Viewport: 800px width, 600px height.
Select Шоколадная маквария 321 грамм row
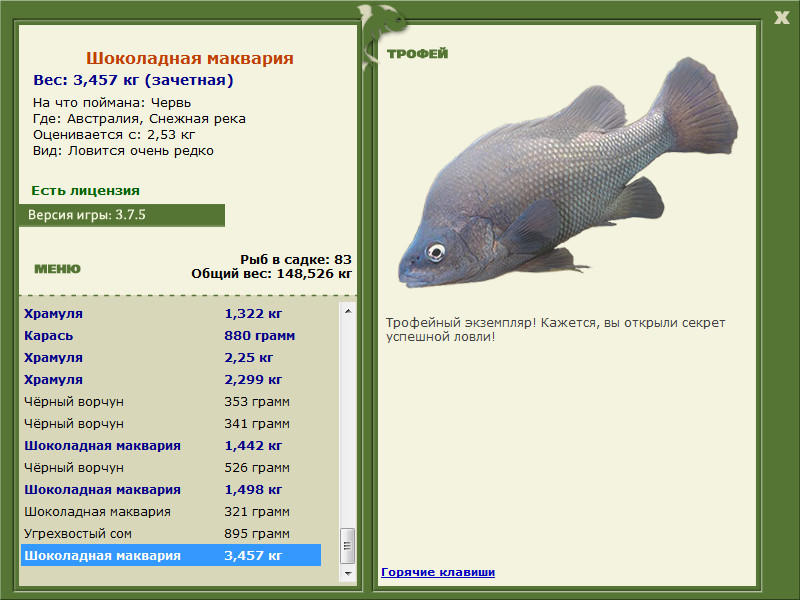pos(171,511)
